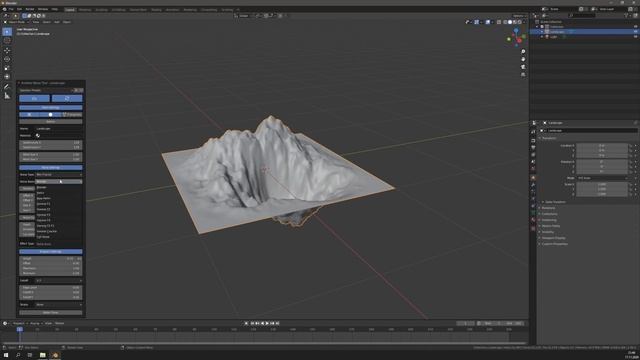
Task: Open the Physics properties tab icon
Action: pyautogui.click(x=533, y=199)
